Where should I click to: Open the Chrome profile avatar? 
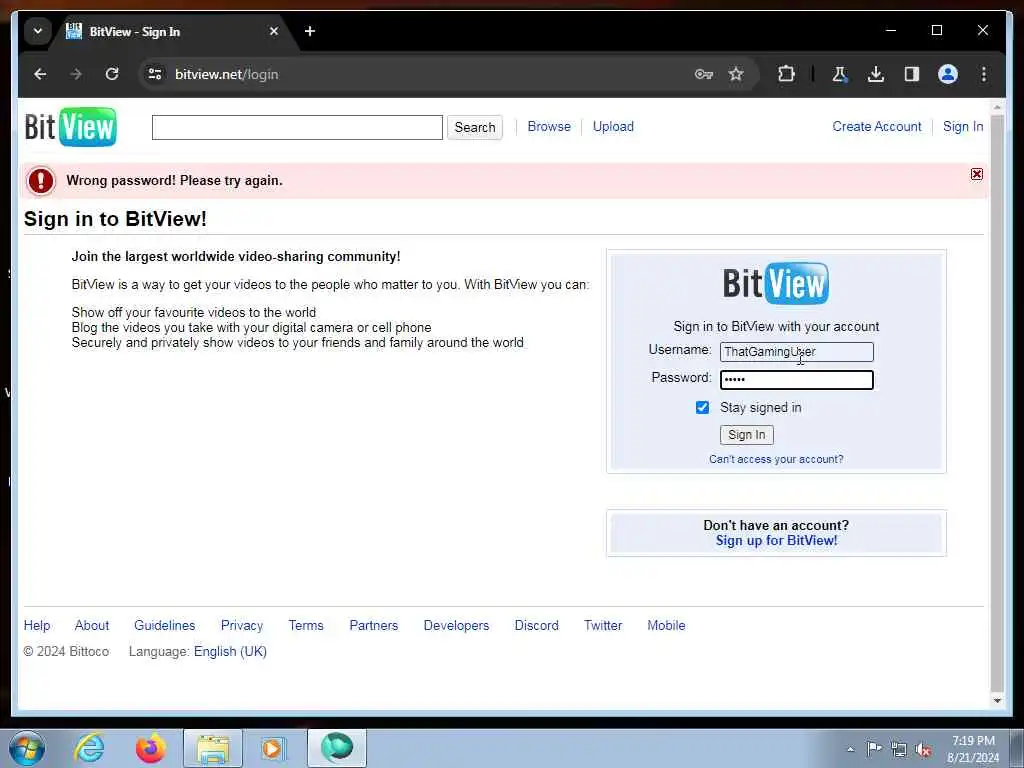point(948,74)
